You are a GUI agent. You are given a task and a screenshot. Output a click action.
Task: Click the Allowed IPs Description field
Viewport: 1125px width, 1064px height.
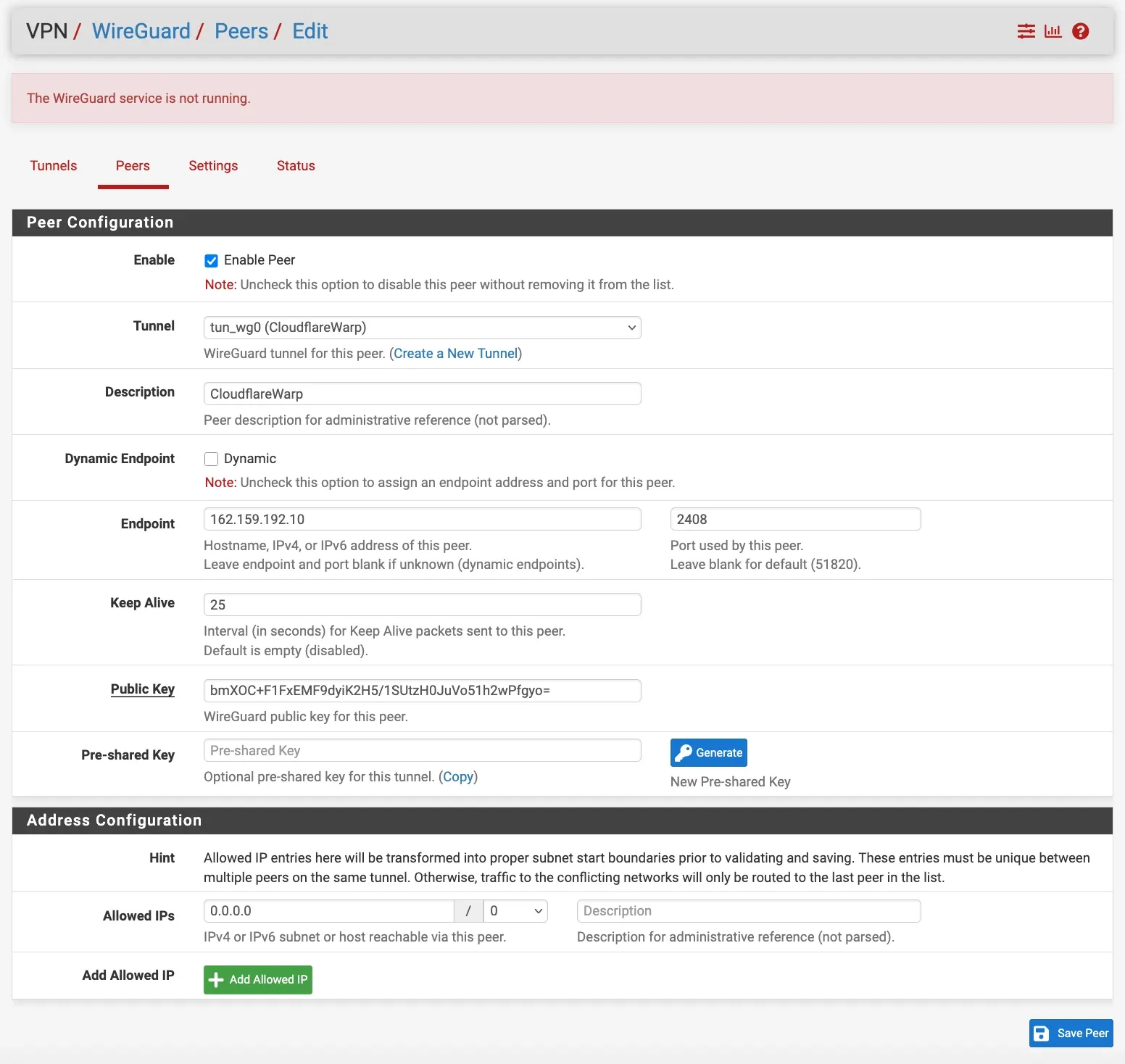[x=749, y=911]
